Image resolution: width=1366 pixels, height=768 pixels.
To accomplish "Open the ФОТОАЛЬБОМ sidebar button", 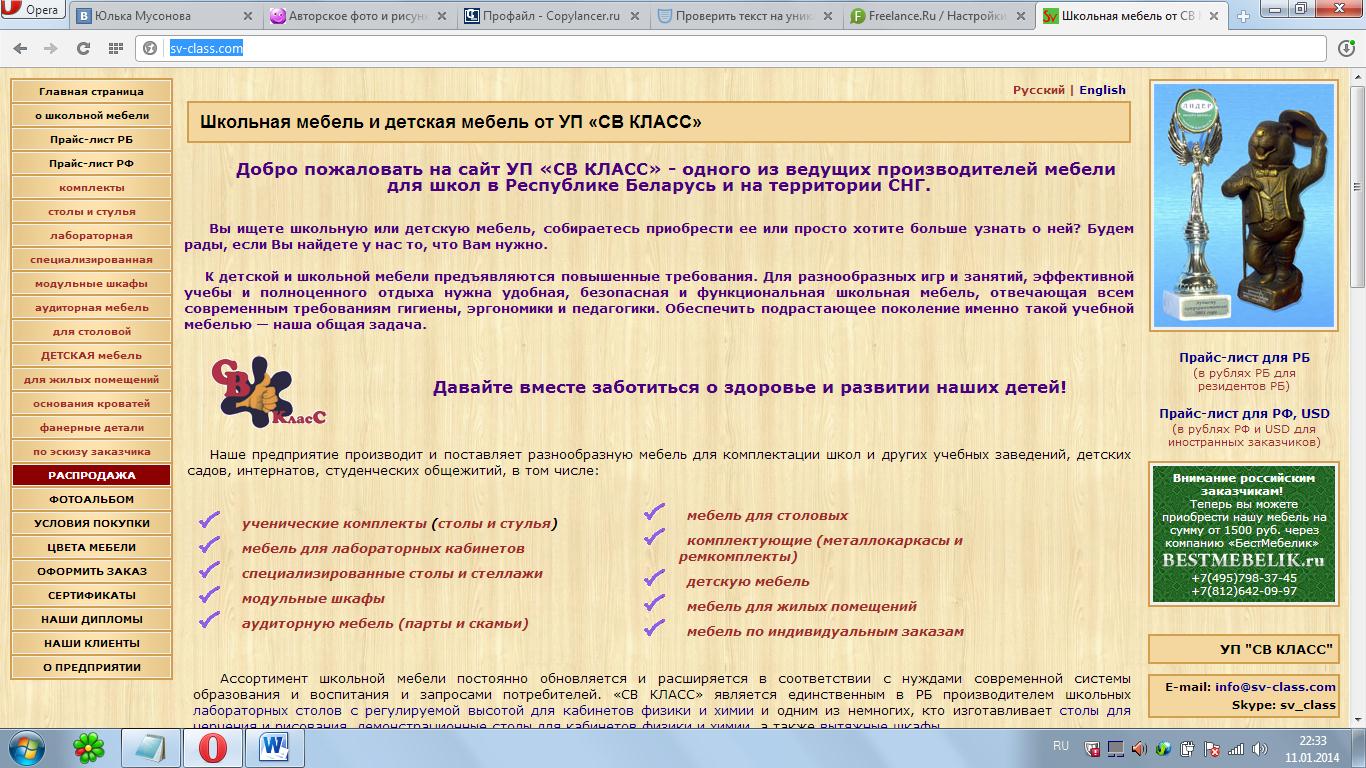I will pos(91,499).
